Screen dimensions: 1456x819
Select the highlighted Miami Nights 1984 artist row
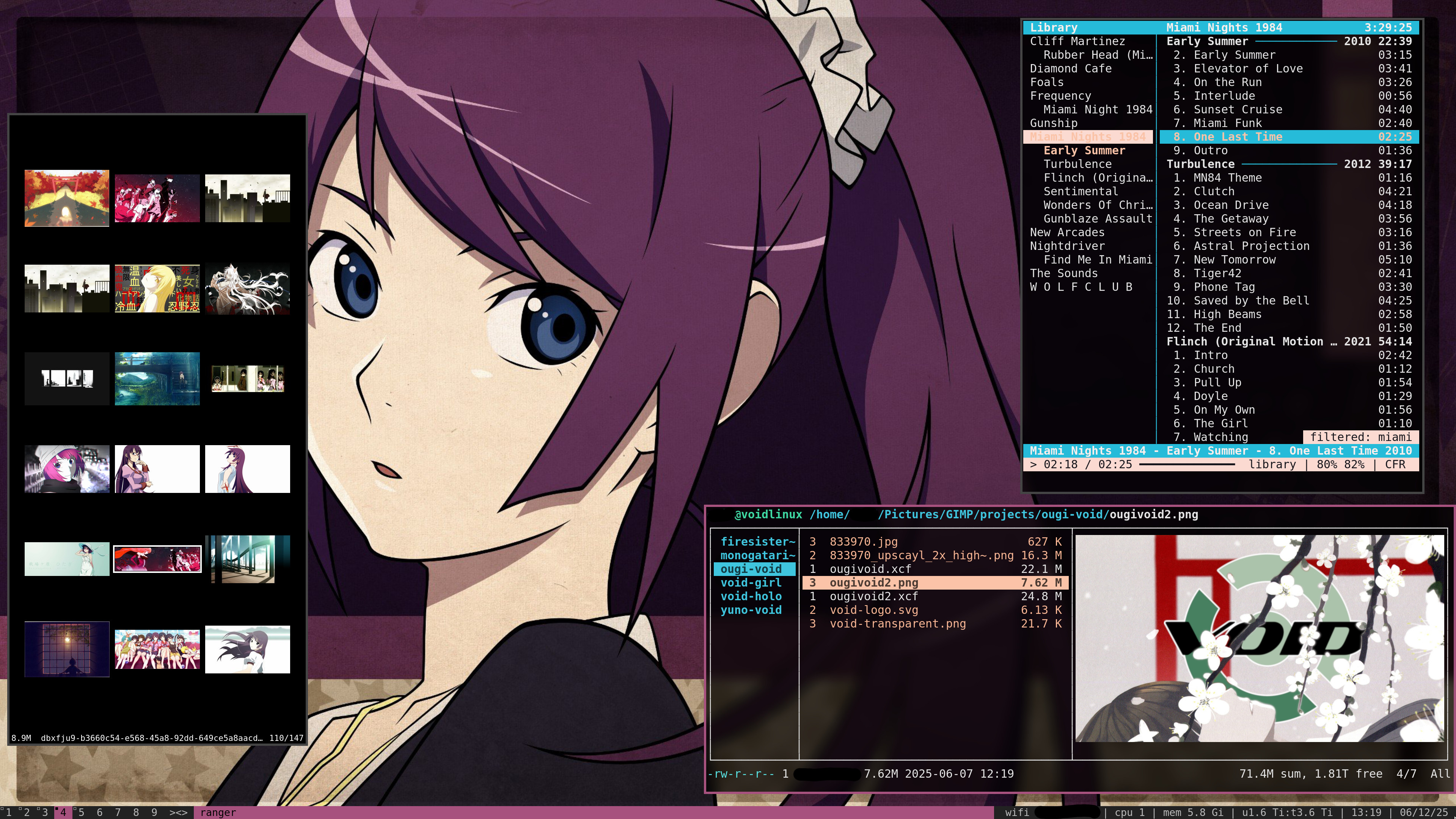tap(1087, 137)
